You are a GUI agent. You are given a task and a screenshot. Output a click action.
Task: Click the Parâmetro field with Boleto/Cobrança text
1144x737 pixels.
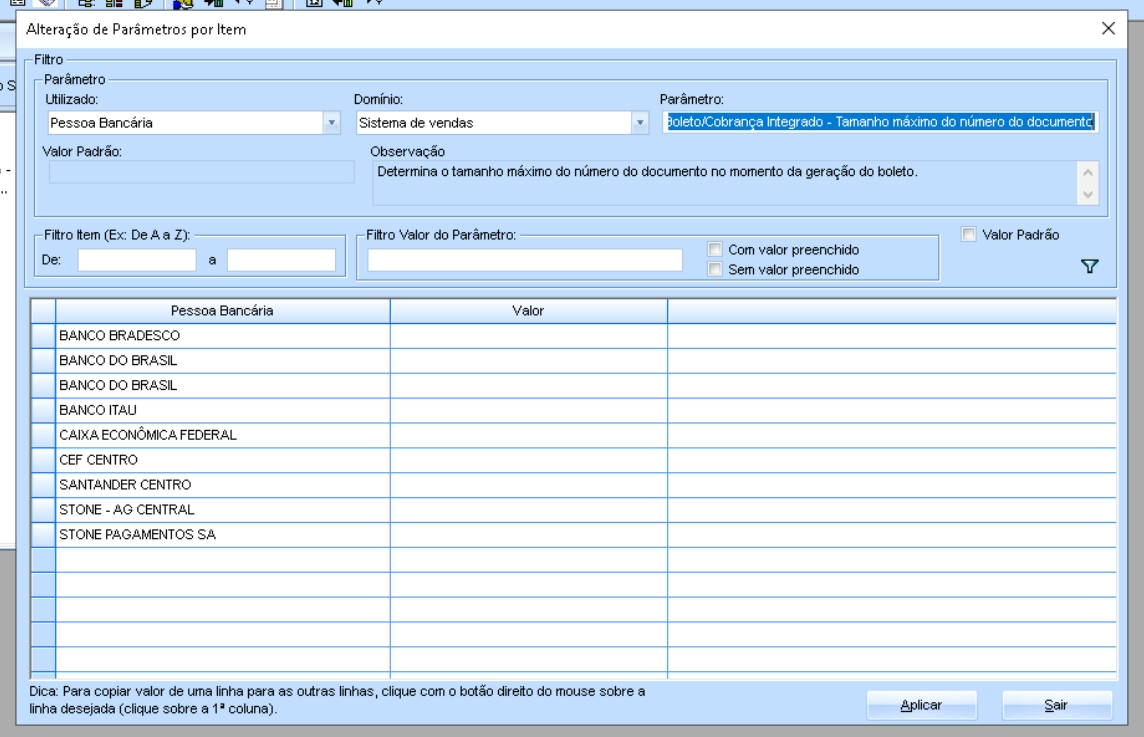pyautogui.click(x=878, y=122)
